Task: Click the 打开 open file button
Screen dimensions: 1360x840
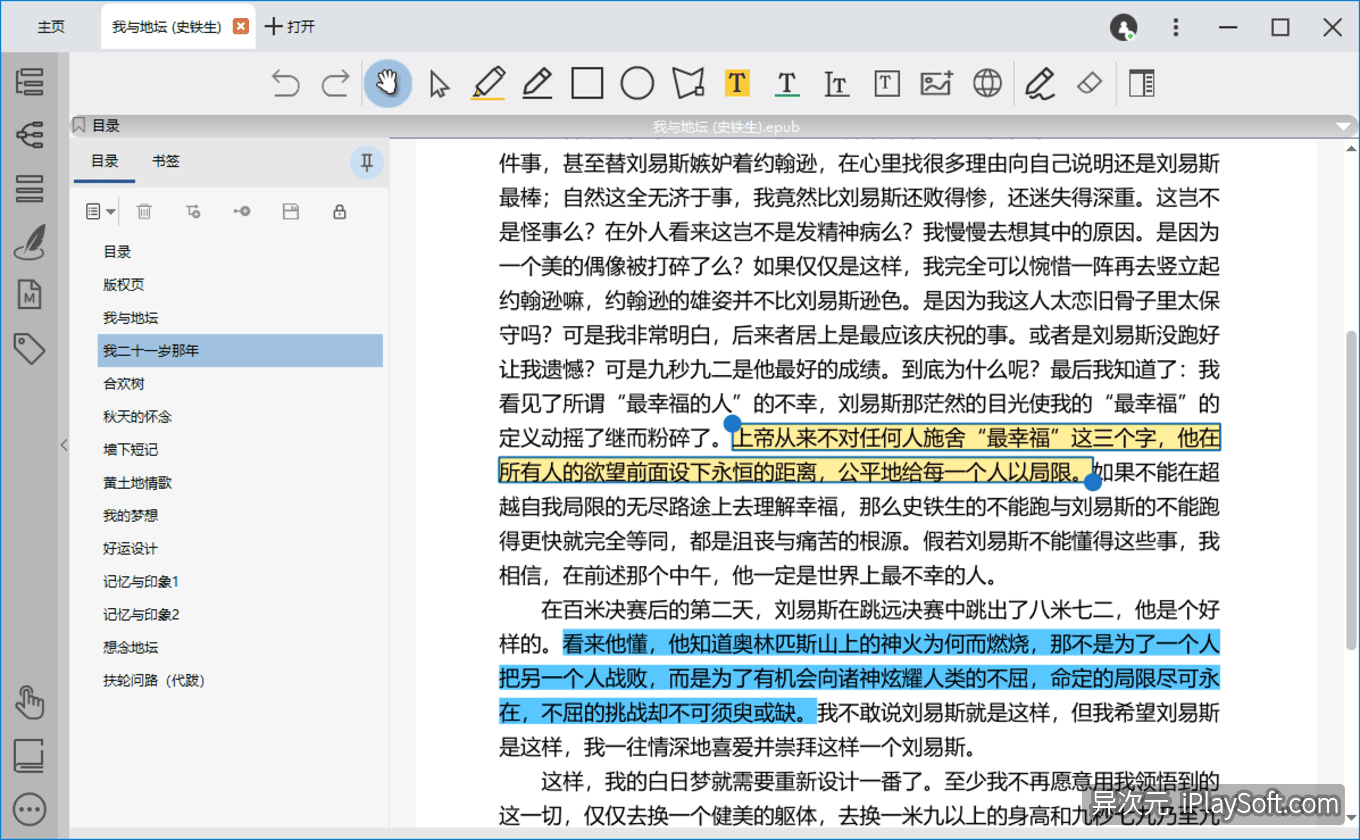Action: (290, 27)
